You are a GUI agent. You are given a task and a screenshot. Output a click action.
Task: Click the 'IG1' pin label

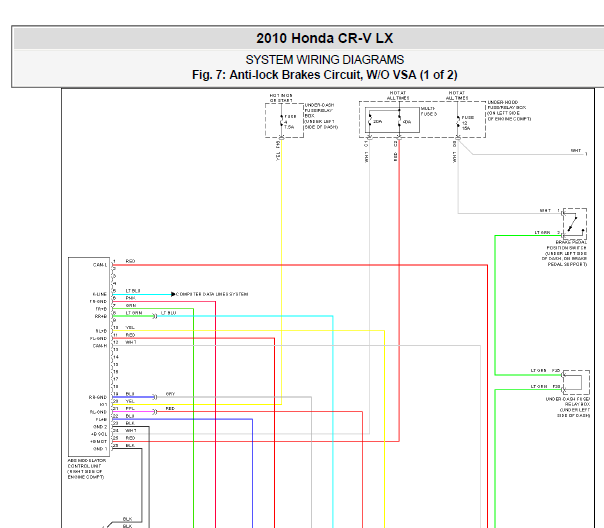tap(103, 405)
